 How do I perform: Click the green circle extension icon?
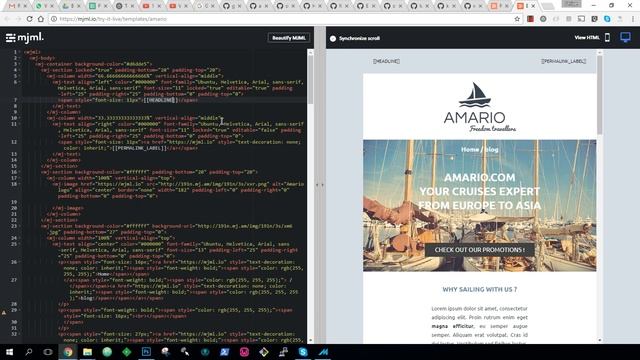pos(543,19)
